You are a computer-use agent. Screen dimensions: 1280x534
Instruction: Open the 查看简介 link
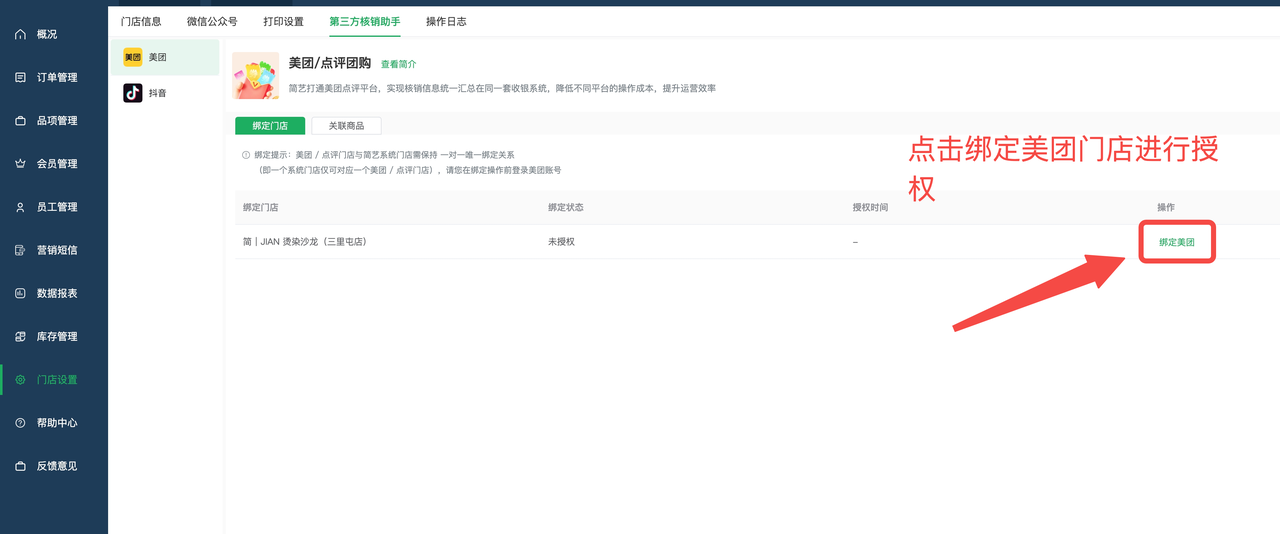(x=398, y=64)
